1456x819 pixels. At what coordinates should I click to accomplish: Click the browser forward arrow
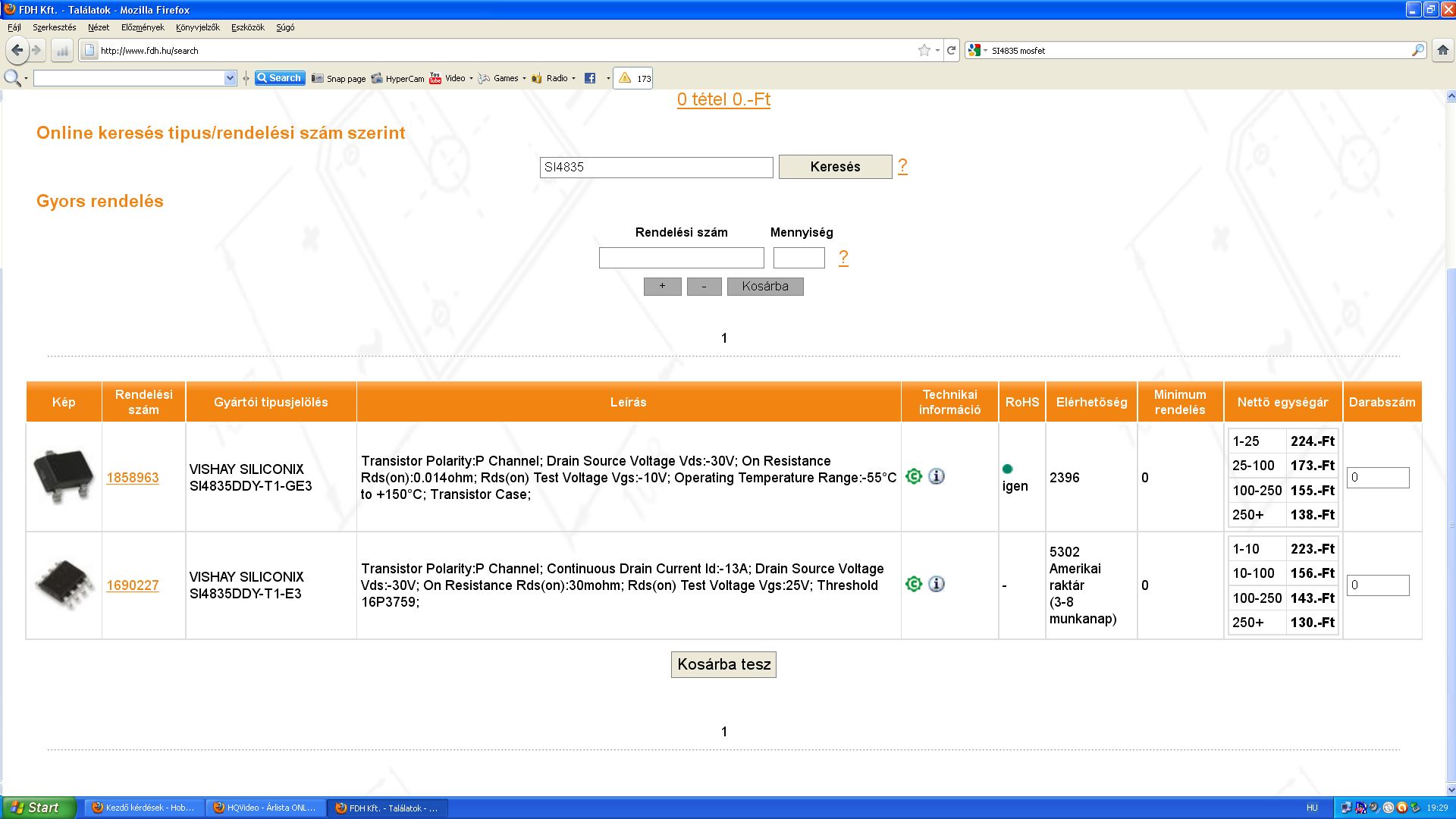click(36, 51)
